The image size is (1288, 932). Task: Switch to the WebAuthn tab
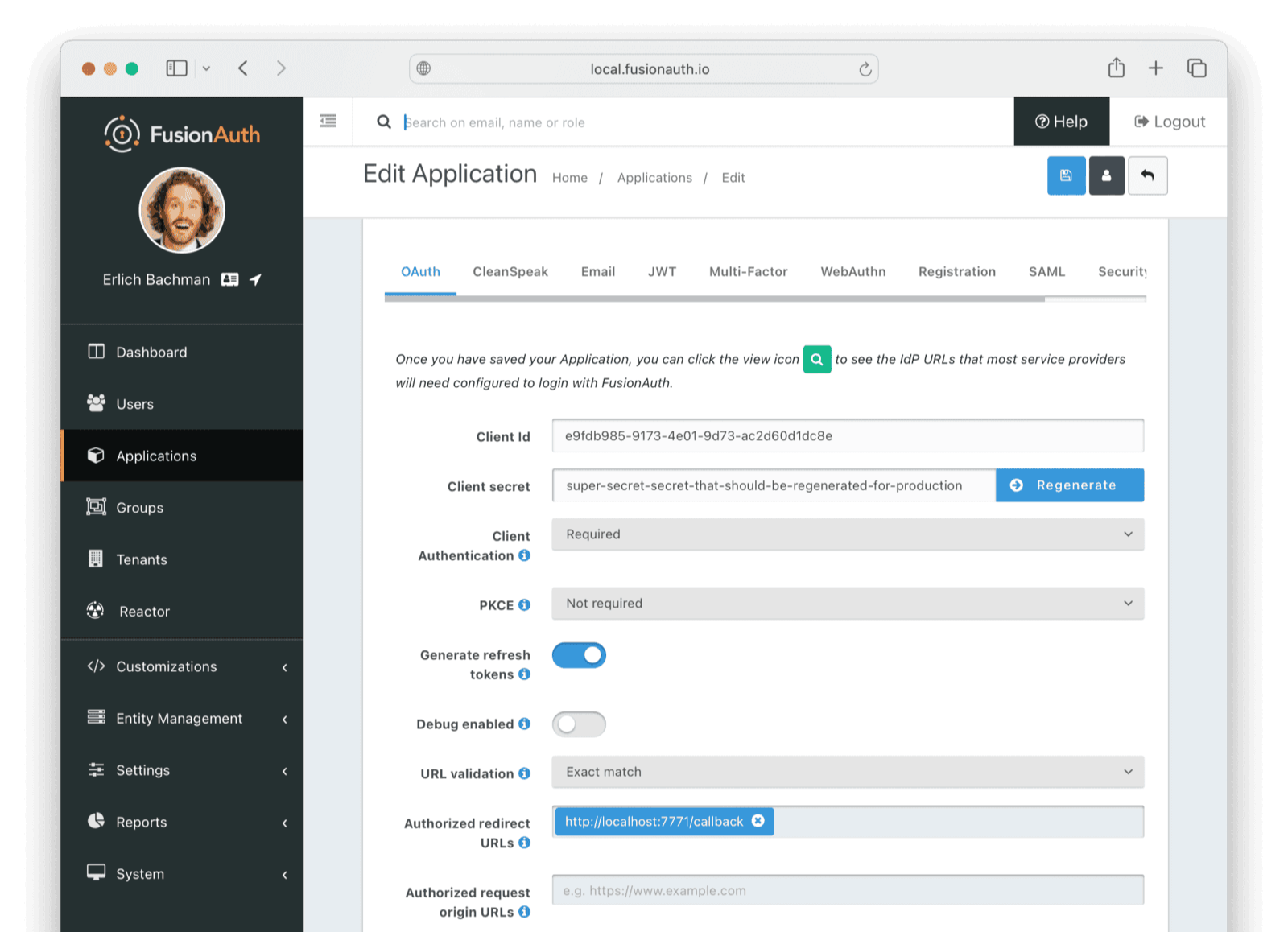852,272
